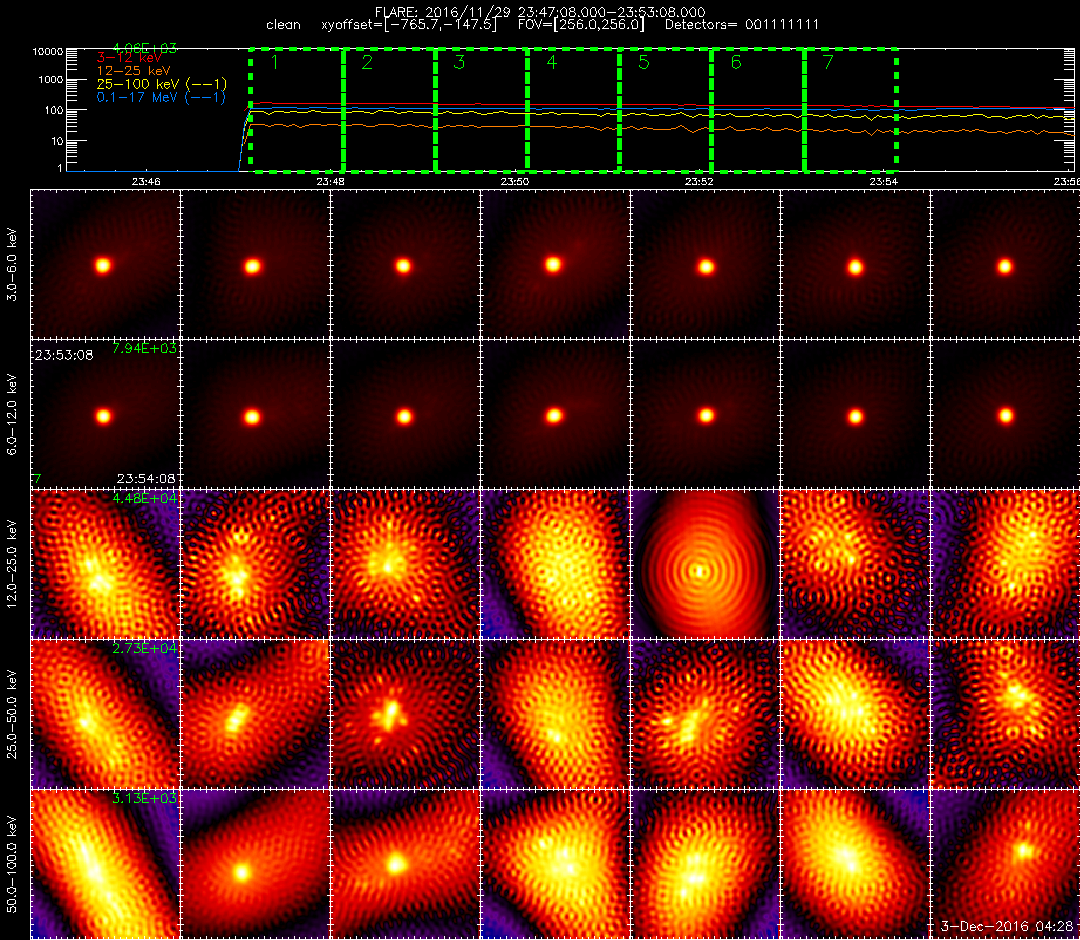Open sixth-interval image in 6.0-12.0 keV row
This screenshot has width=1080, height=940.
click(855, 415)
